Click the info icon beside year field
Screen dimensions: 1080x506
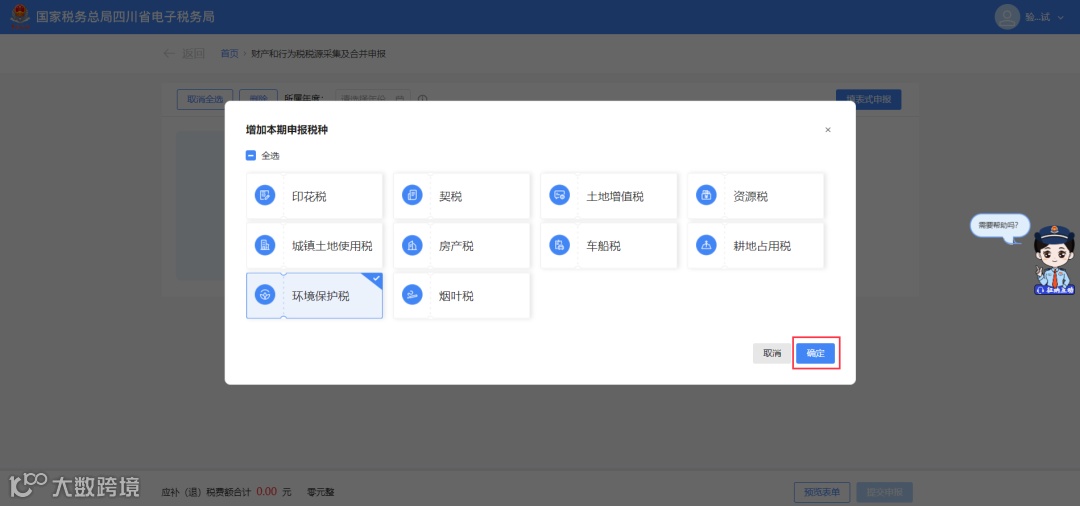422,99
